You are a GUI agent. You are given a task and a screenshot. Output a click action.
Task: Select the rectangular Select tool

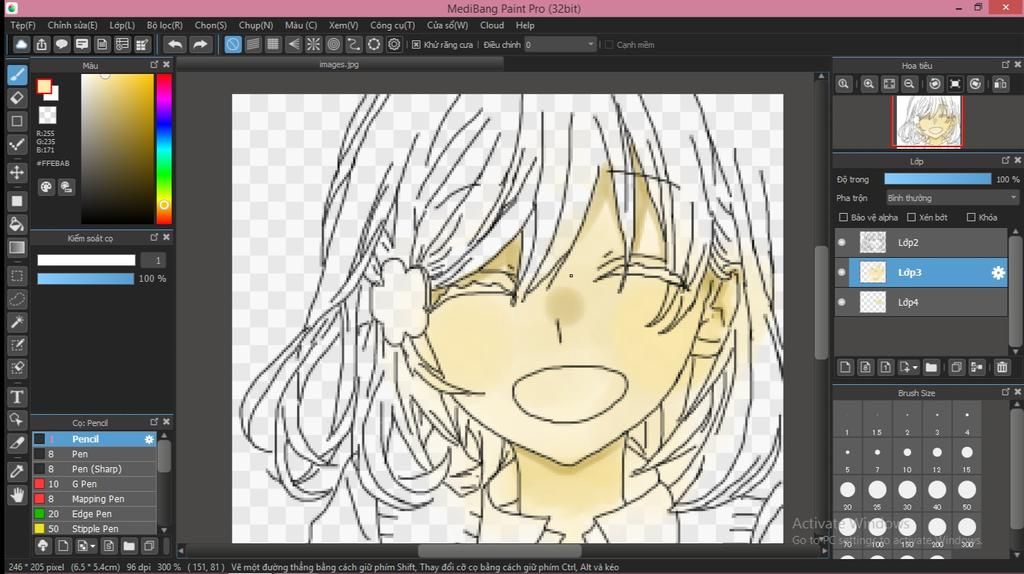17,276
